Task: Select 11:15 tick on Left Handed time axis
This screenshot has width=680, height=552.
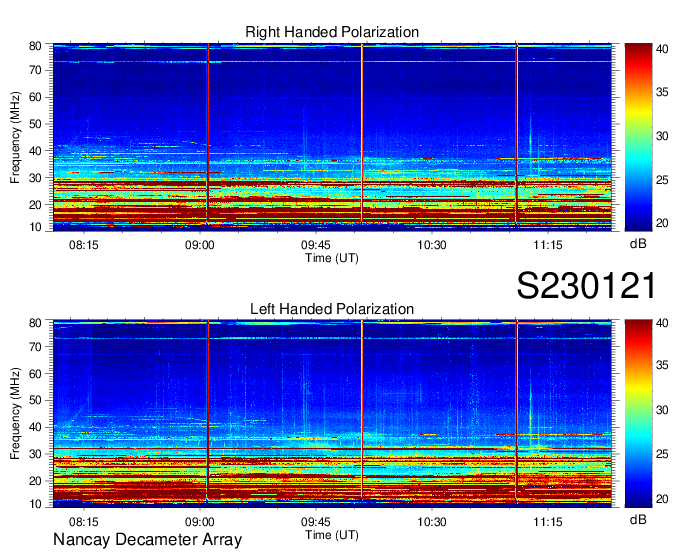Action: click(x=548, y=522)
